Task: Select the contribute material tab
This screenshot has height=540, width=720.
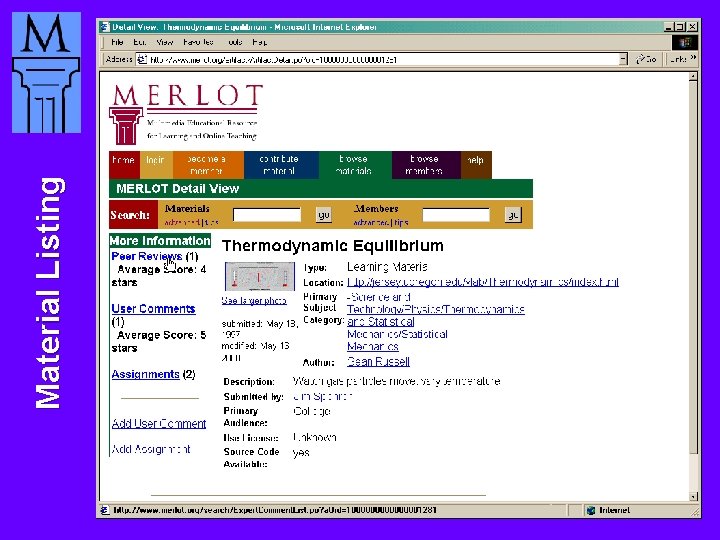Action: [x=281, y=165]
